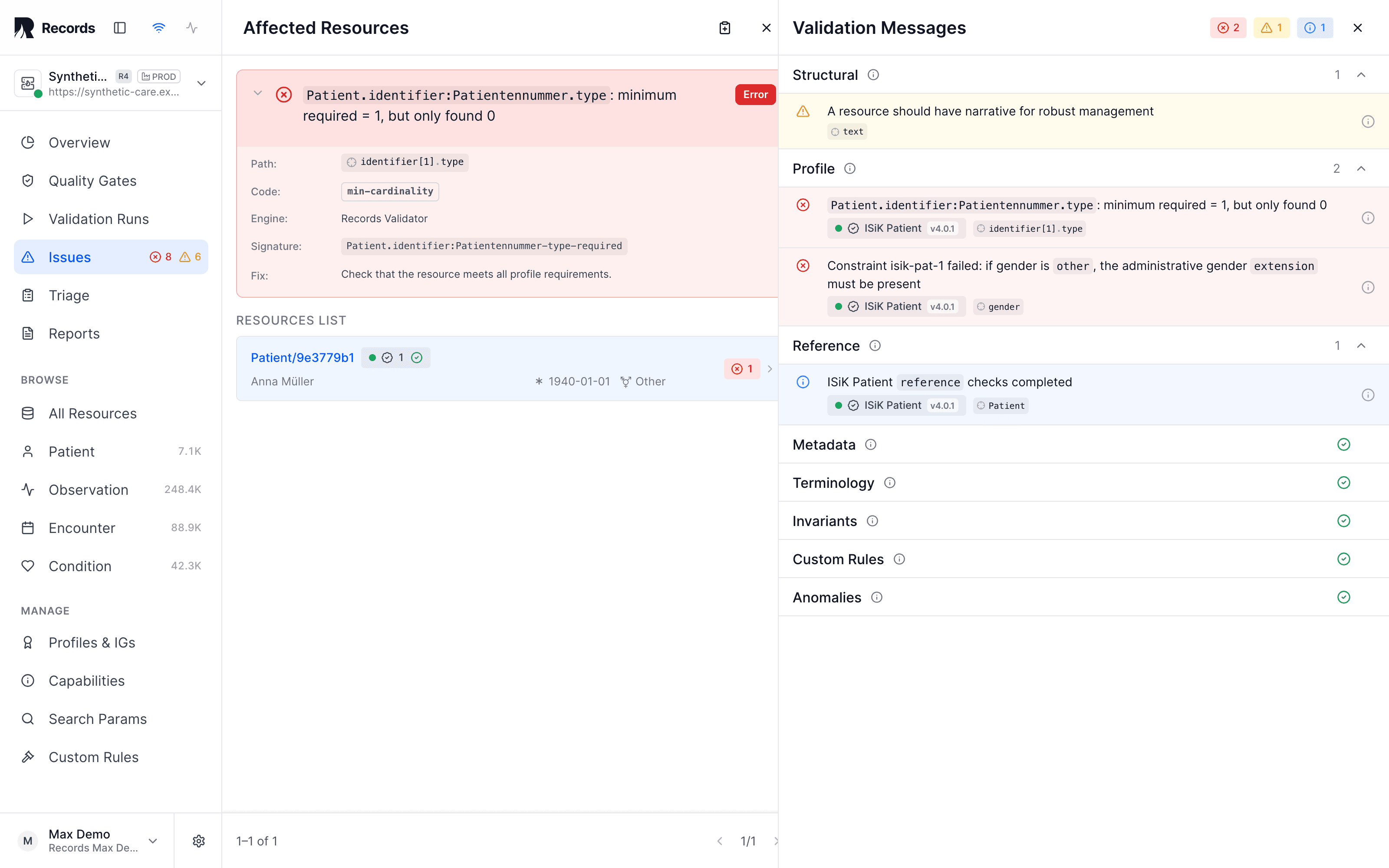Click the wifi connection status icon
This screenshot has height=868, width=1389.
[x=159, y=27]
